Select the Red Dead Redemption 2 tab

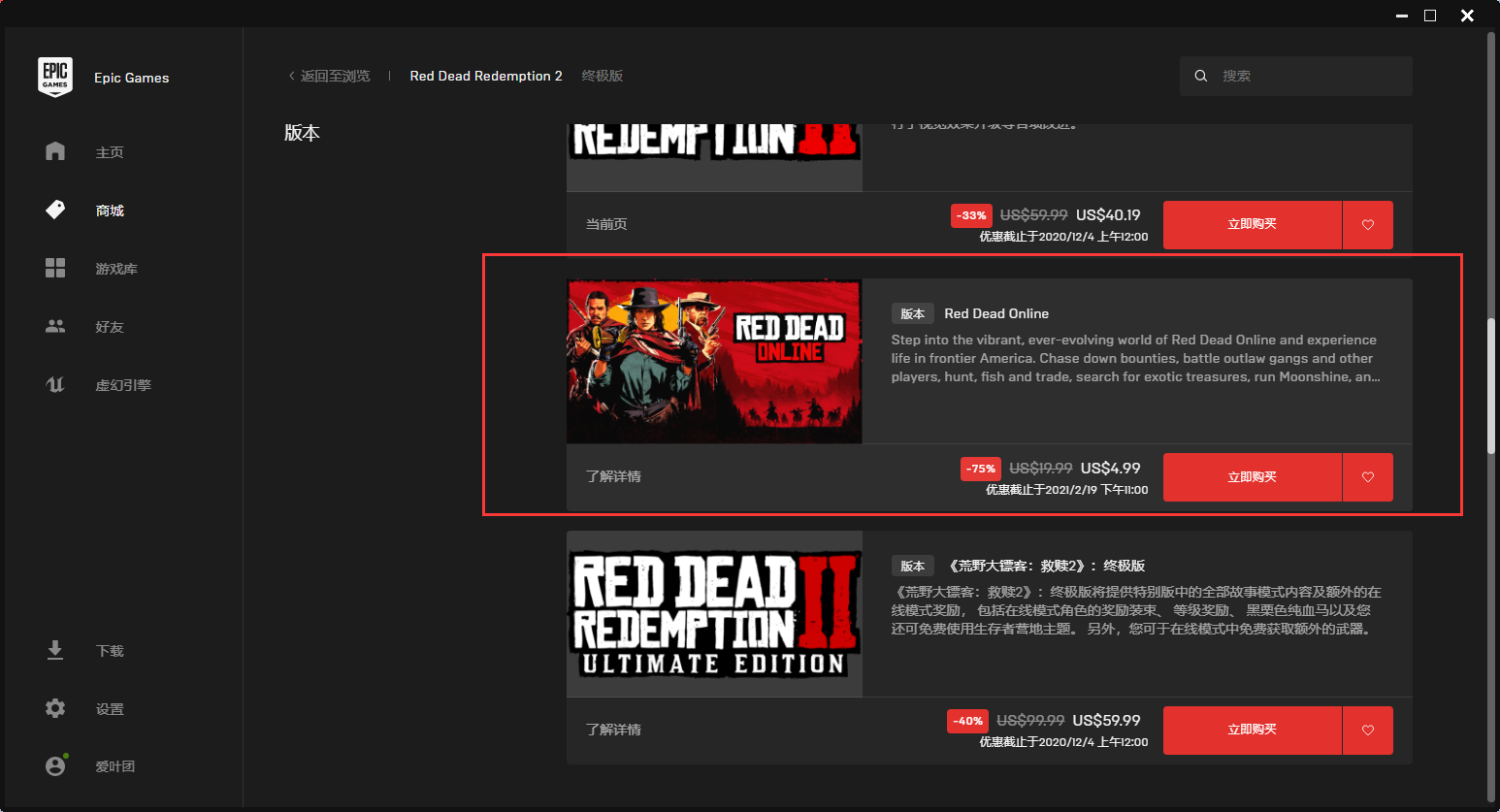click(486, 76)
